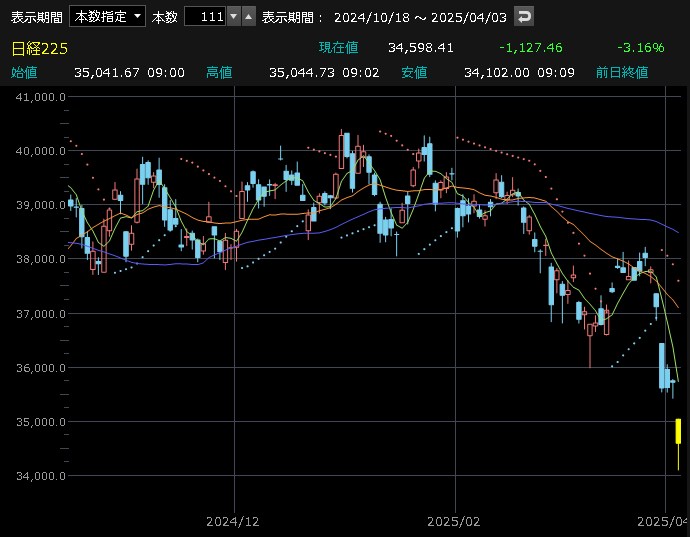Image resolution: width=690 pixels, height=537 pixels.
Task: Click the 始値 label
Action: pyautogui.click(x=24, y=73)
